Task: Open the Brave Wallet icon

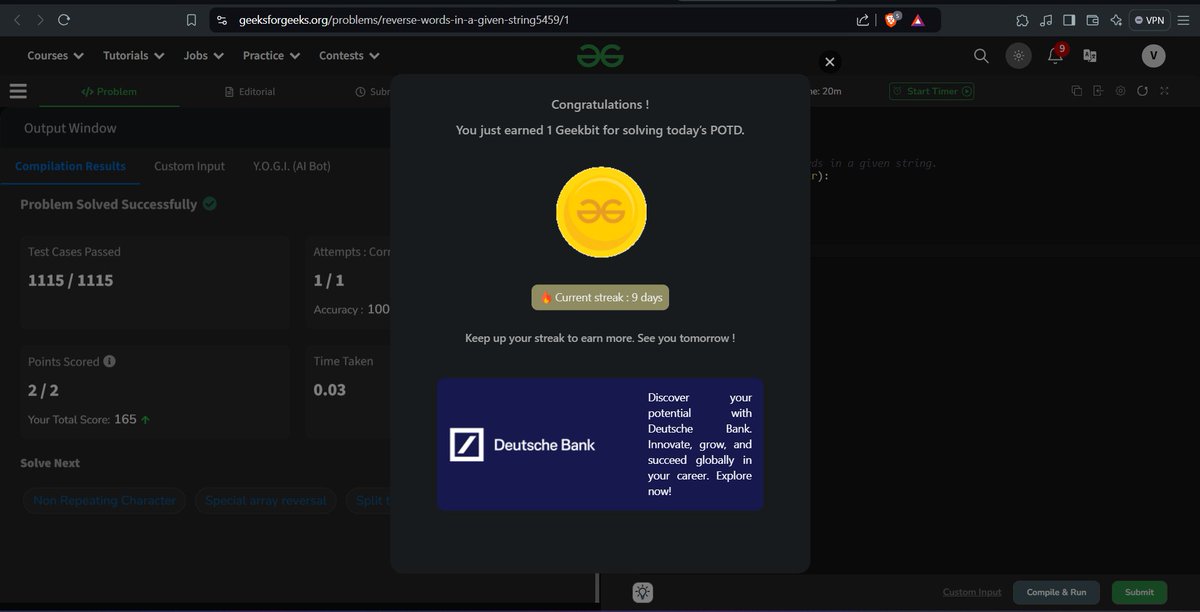Action: [1092, 19]
